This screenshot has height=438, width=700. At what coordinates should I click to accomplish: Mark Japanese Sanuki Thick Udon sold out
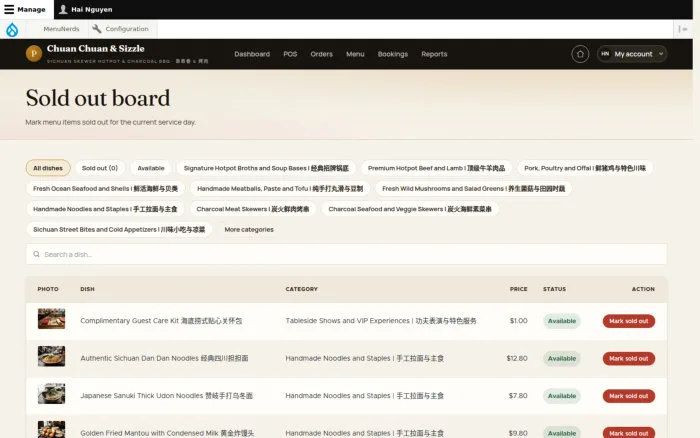pos(629,396)
